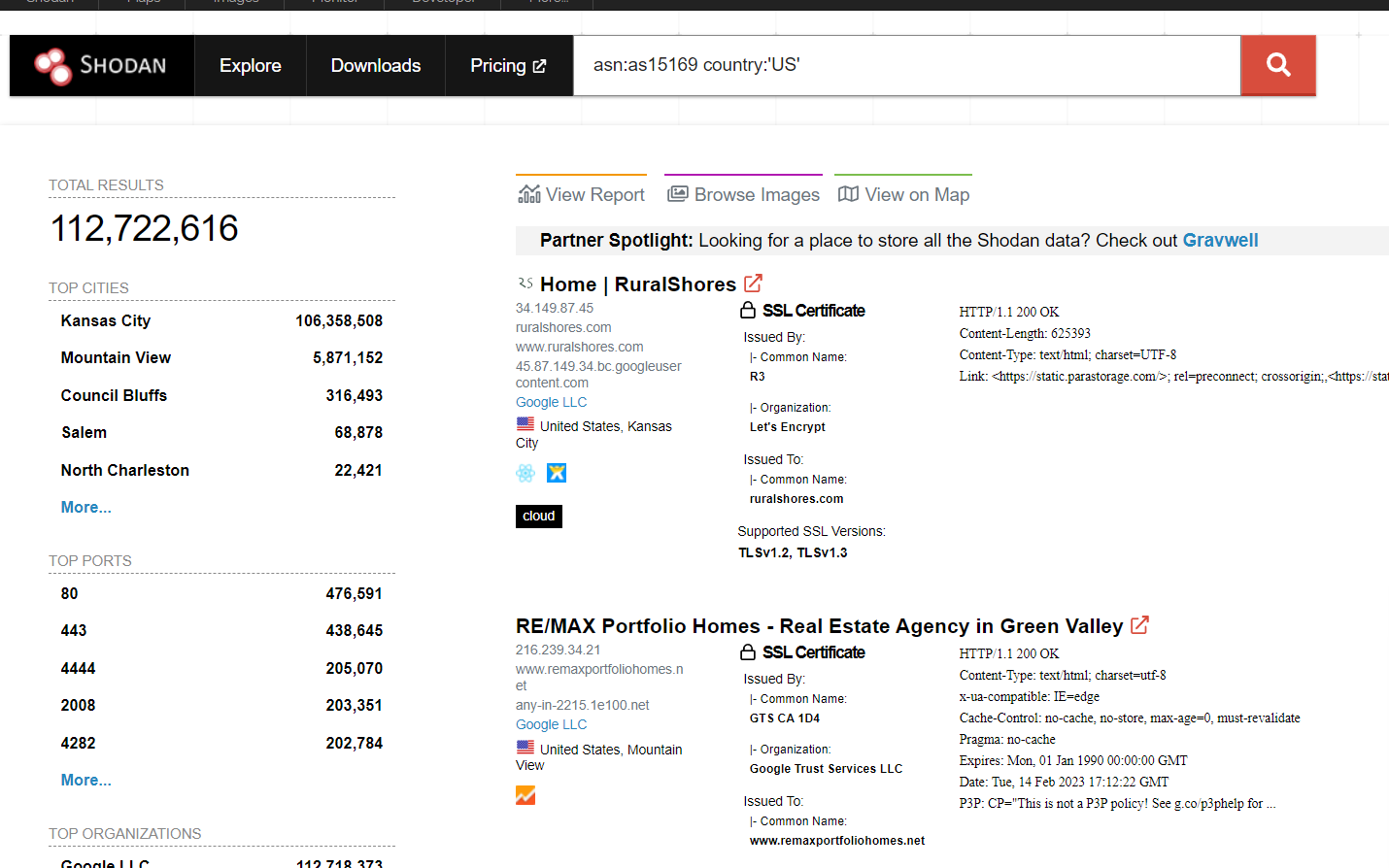Screen dimensions: 1389x868
Task: Click the TLSv1.2, TLSv1.3 text
Action: (x=793, y=552)
